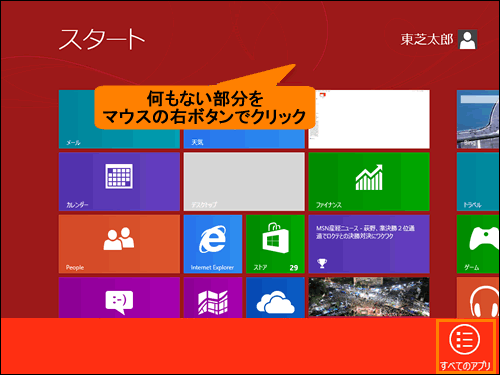Screen dimensions: 500x375
Task: Open the People tile
Action: coord(119,244)
